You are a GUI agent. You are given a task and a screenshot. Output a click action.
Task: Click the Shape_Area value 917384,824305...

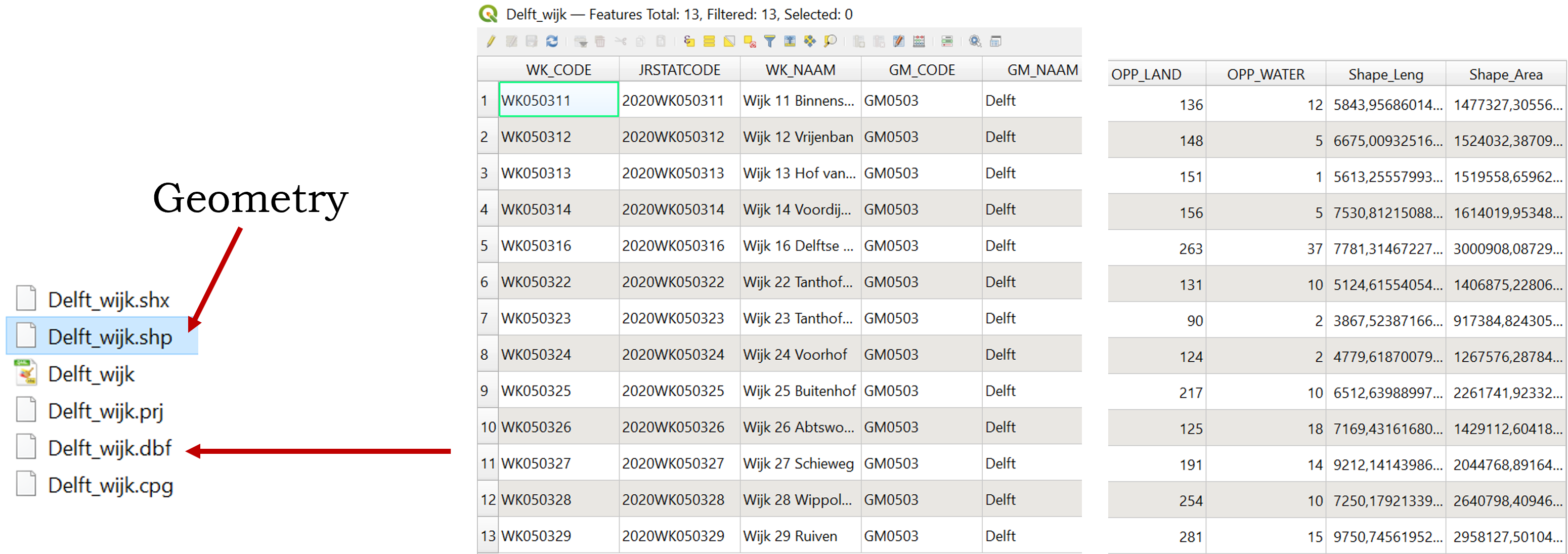(x=1505, y=320)
